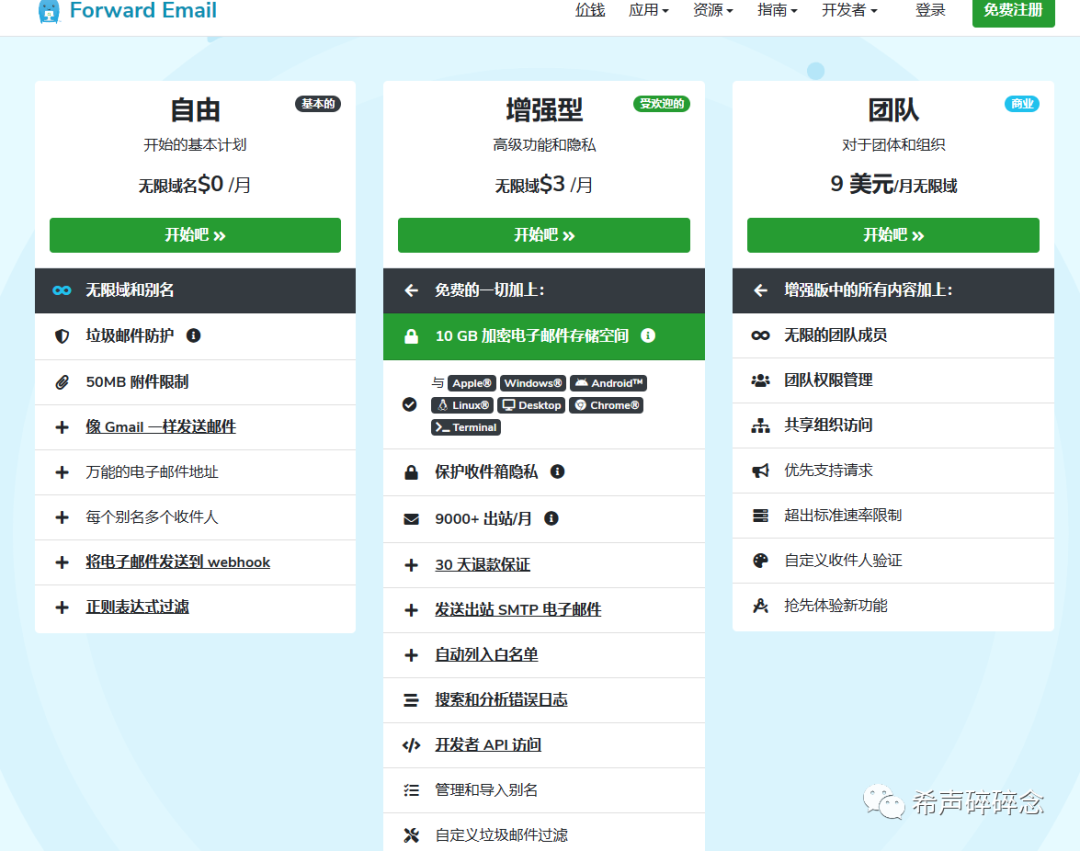Click the lock icon beside 保护收件箱隐私
1080x851 pixels.
pyautogui.click(x=411, y=471)
